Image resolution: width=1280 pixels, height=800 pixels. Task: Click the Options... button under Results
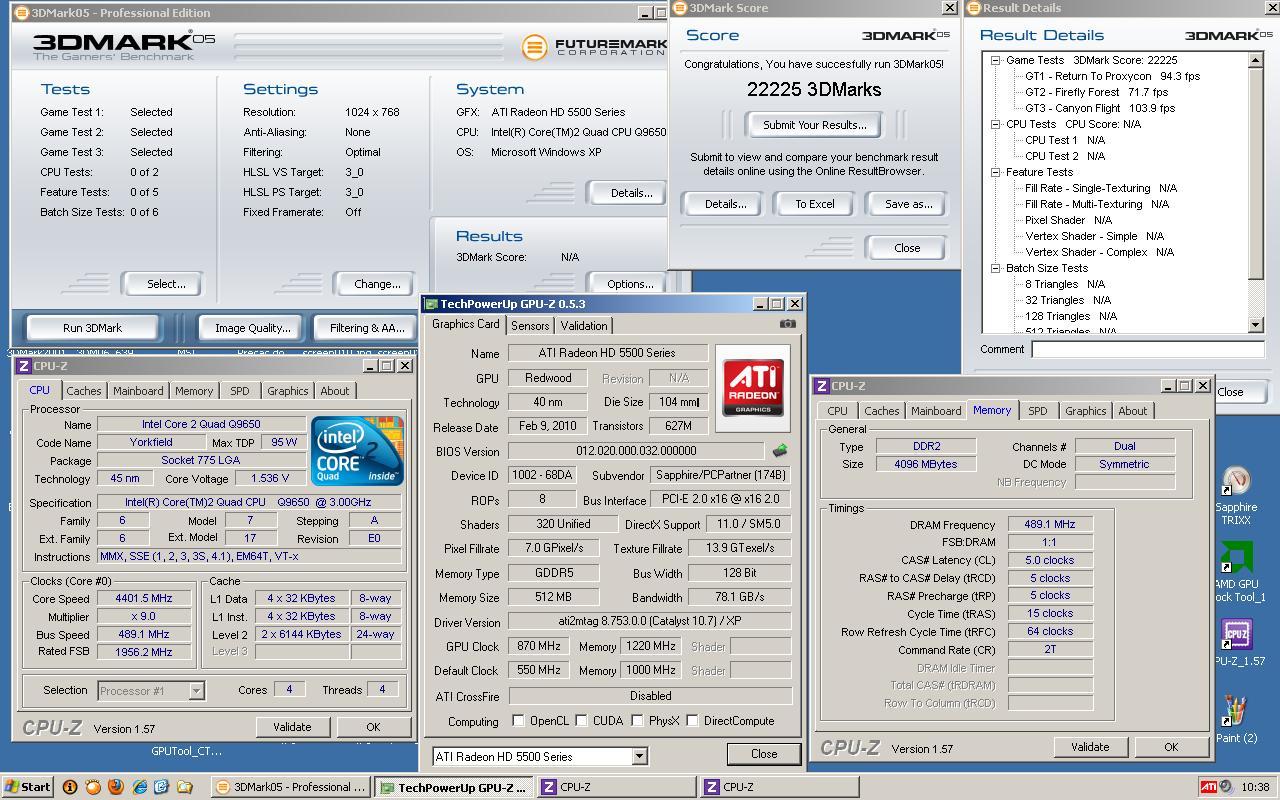(630, 284)
